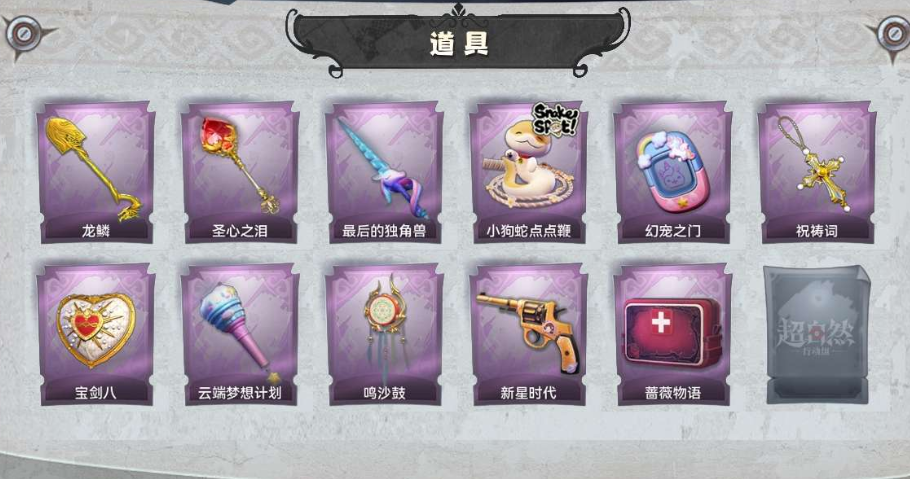
Task: Click the 新星时代 name label
Action: 528,393
